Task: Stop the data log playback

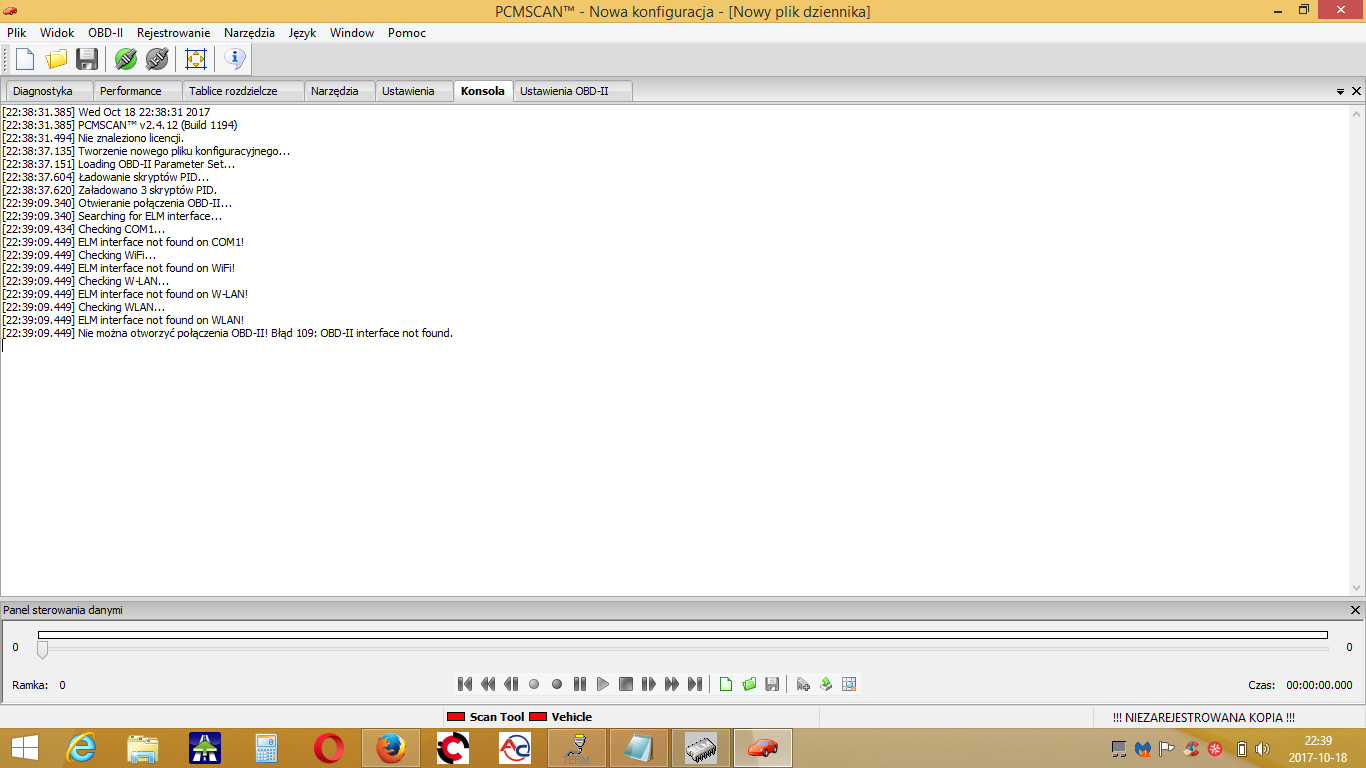Action: click(626, 684)
